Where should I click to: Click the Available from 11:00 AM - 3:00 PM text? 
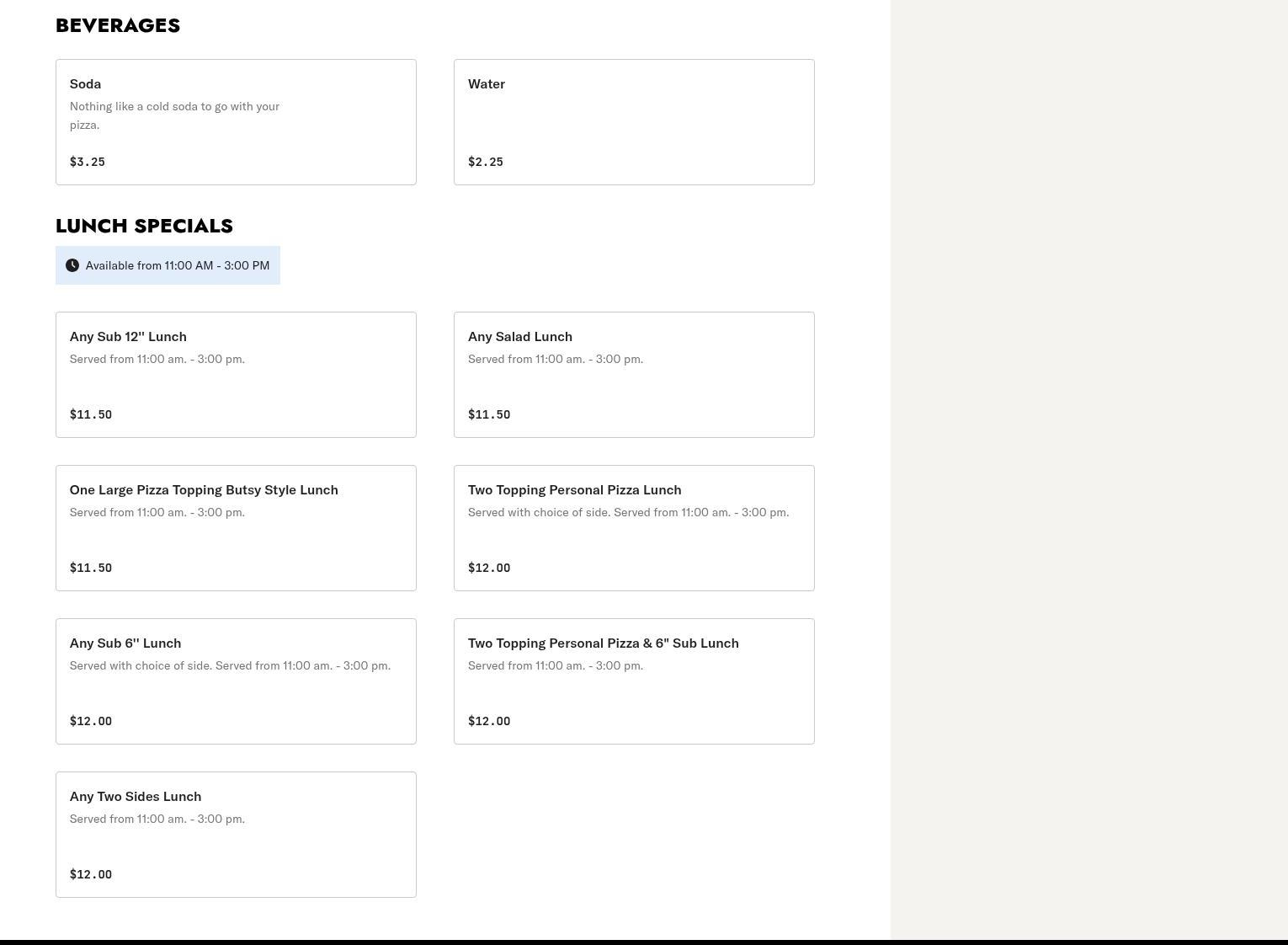click(x=178, y=265)
